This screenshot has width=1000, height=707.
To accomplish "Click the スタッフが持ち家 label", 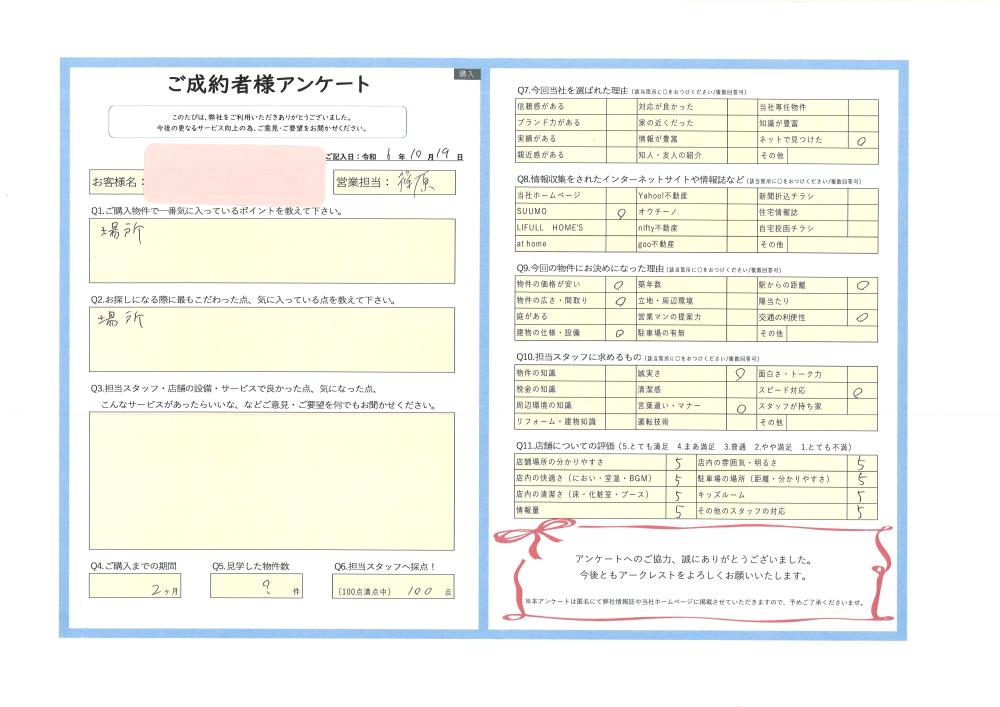I will pos(790,406).
